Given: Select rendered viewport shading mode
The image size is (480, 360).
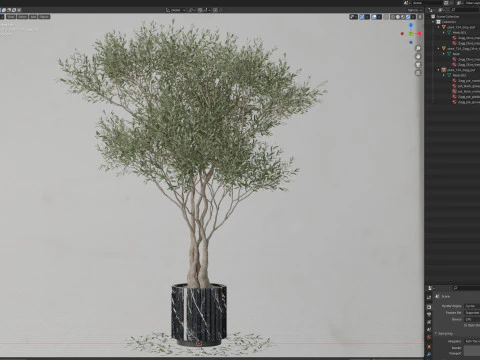Looking at the screenshot, I should click(x=408, y=17).
